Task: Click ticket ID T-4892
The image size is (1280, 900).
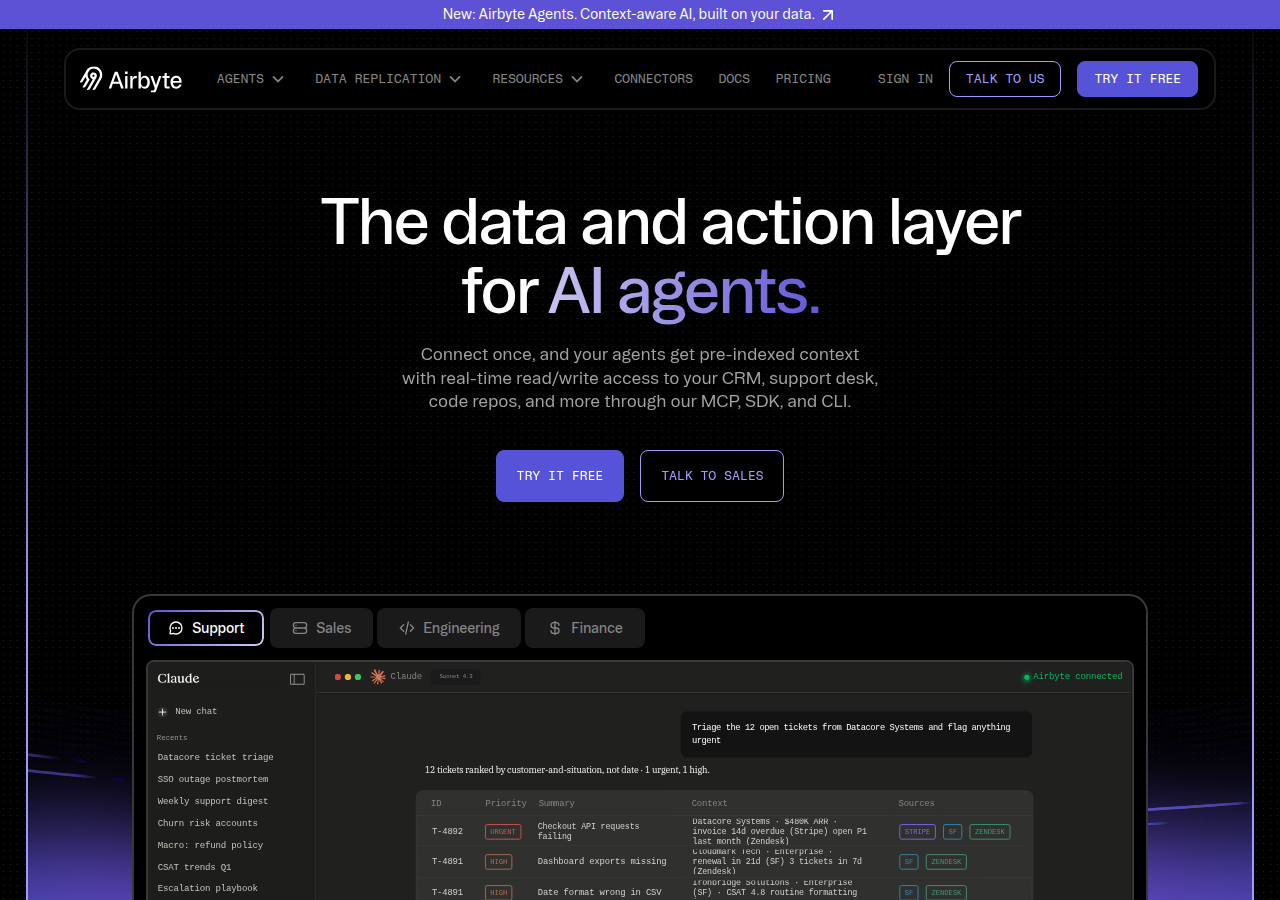Action: click(x=447, y=832)
